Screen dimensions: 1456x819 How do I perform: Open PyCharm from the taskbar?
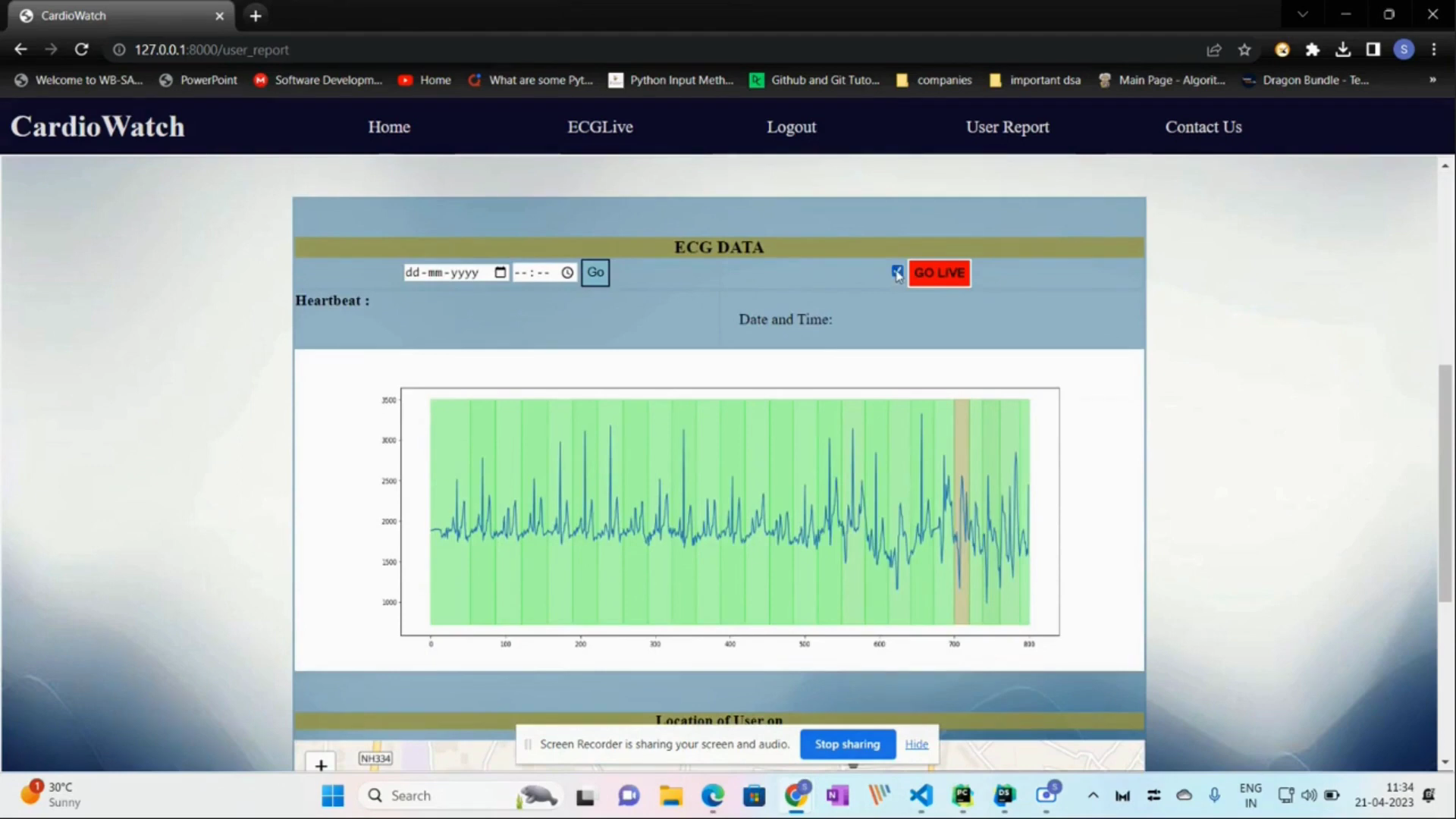click(x=962, y=795)
